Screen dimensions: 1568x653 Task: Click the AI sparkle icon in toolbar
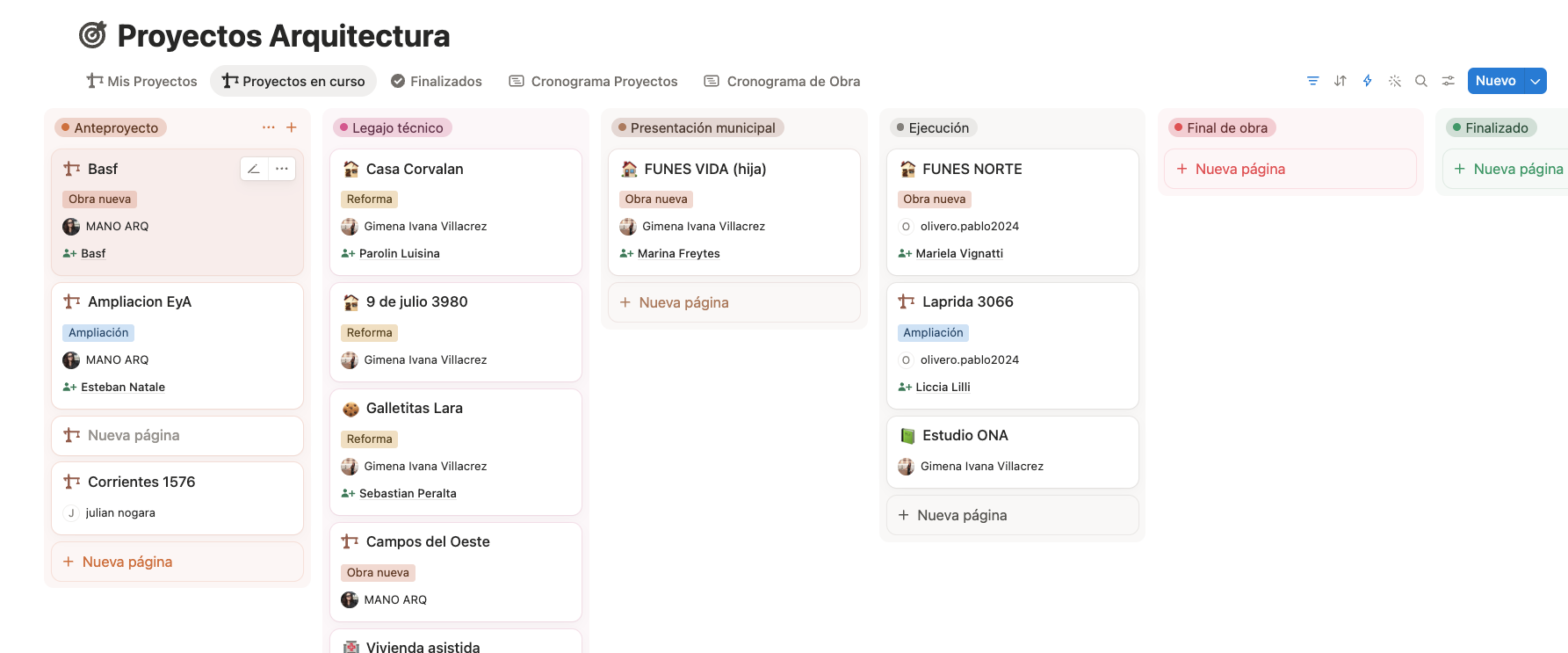(x=1394, y=81)
